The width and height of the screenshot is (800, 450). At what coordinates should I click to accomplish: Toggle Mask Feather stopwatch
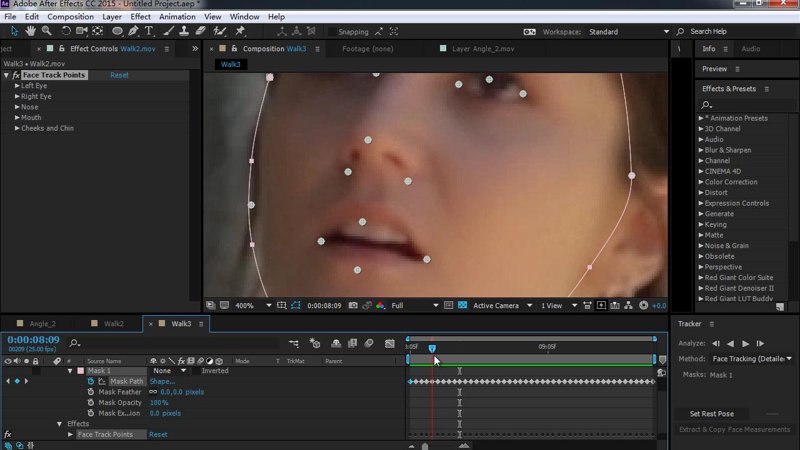tap(91, 392)
